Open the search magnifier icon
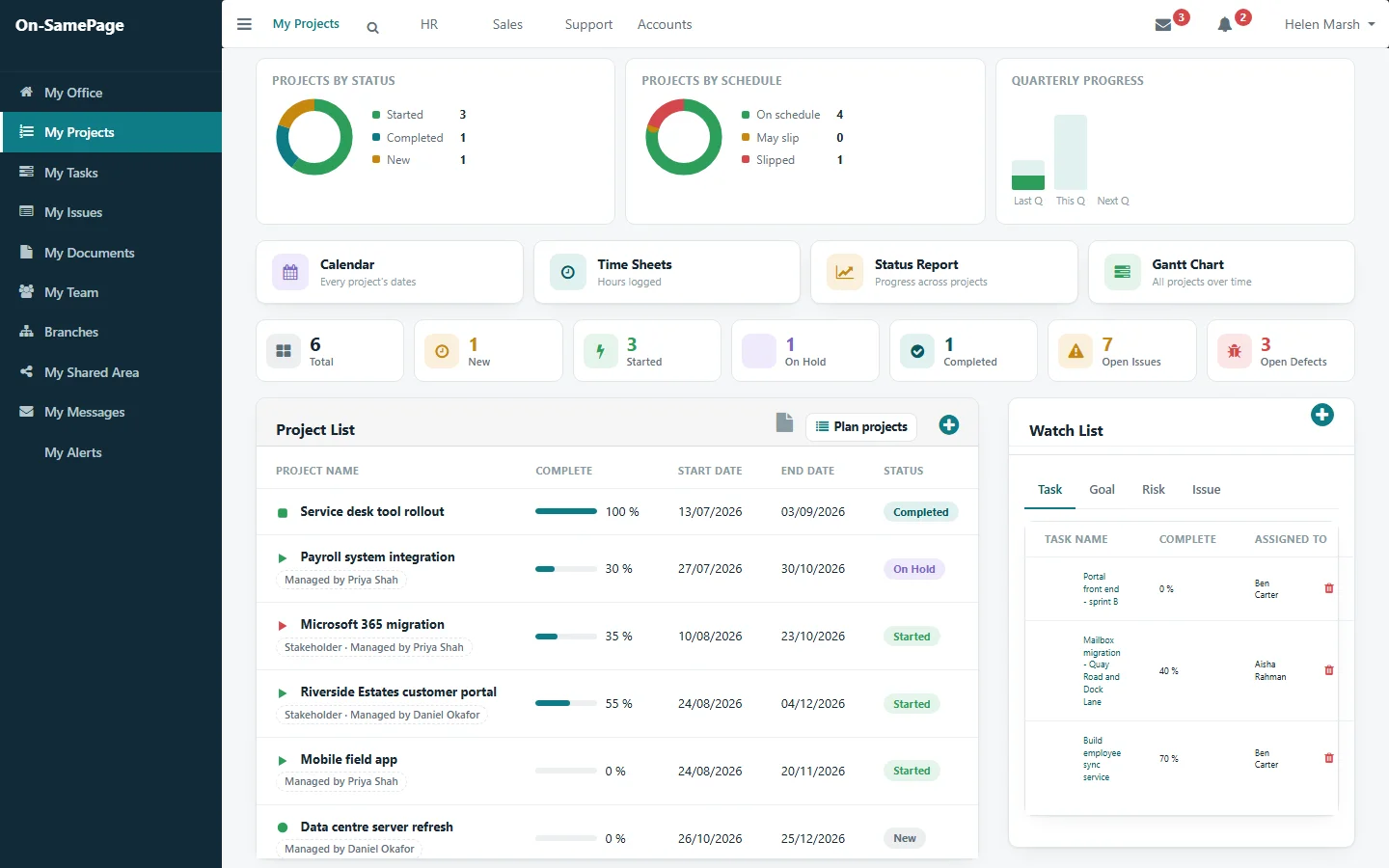Screen dimensions: 1389x868 click(x=372, y=28)
